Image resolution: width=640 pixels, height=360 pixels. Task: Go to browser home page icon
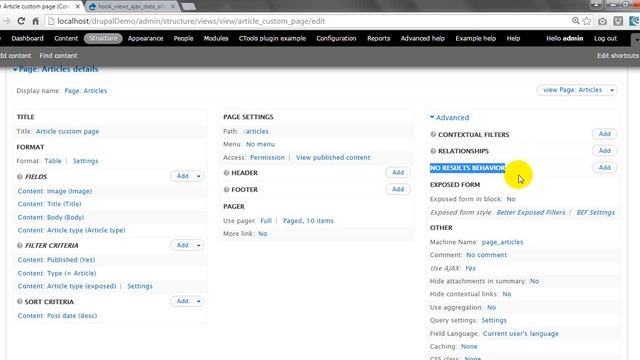(x=36, y=21)
